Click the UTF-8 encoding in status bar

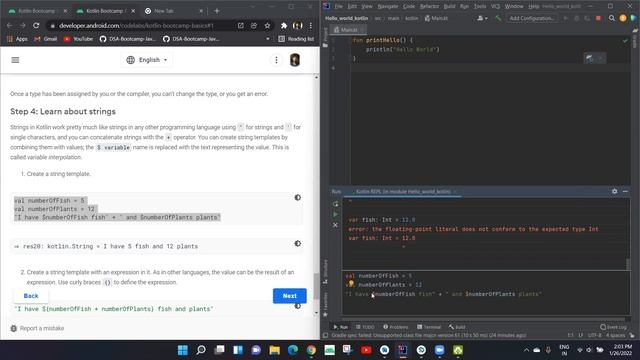click(x=594, y=335)
